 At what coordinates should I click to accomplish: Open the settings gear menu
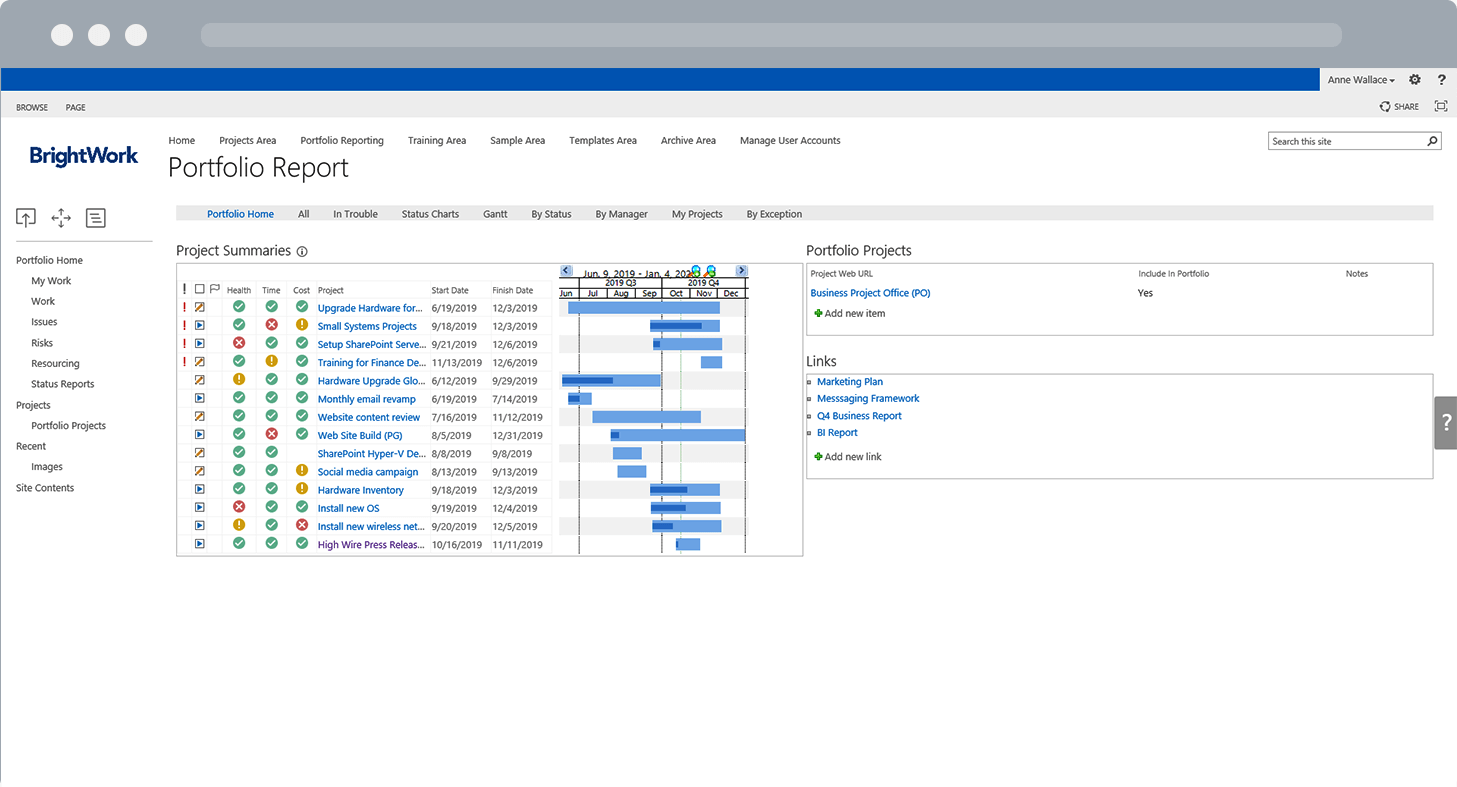coord(1414,80)
